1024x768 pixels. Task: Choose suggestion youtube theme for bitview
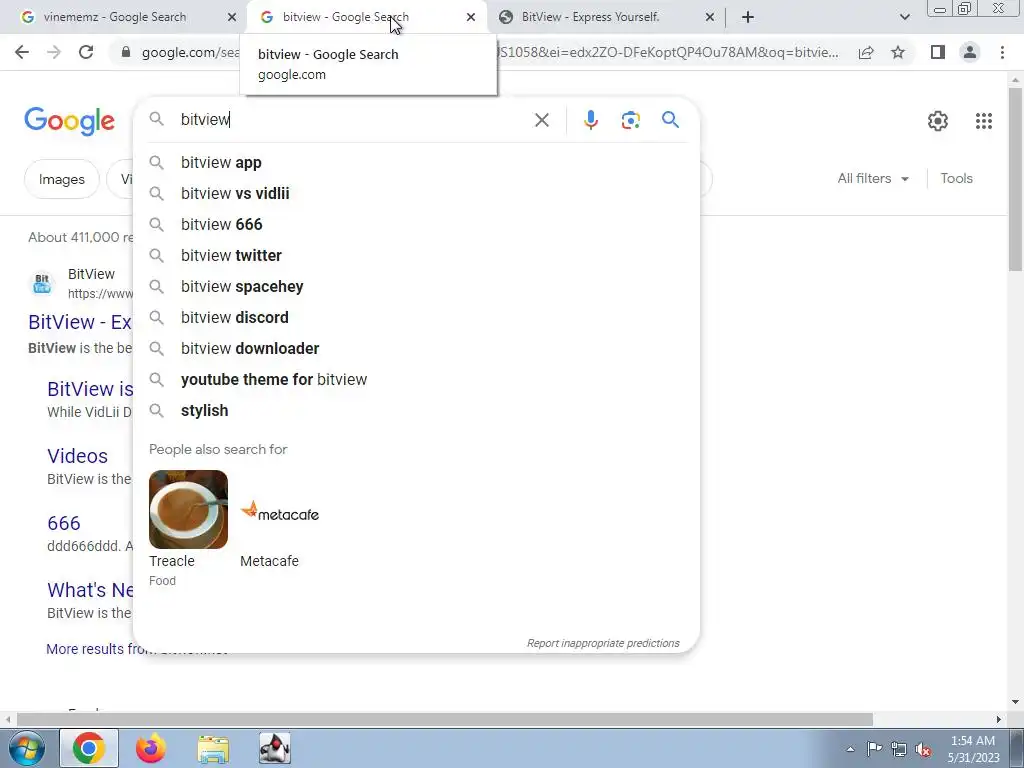coord(416,379)
